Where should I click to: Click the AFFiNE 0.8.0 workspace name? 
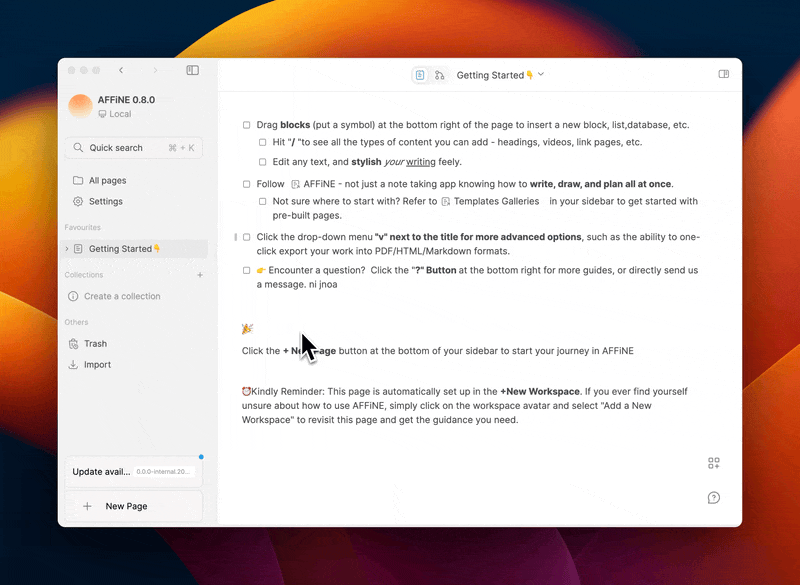click(x=126, y=100)
